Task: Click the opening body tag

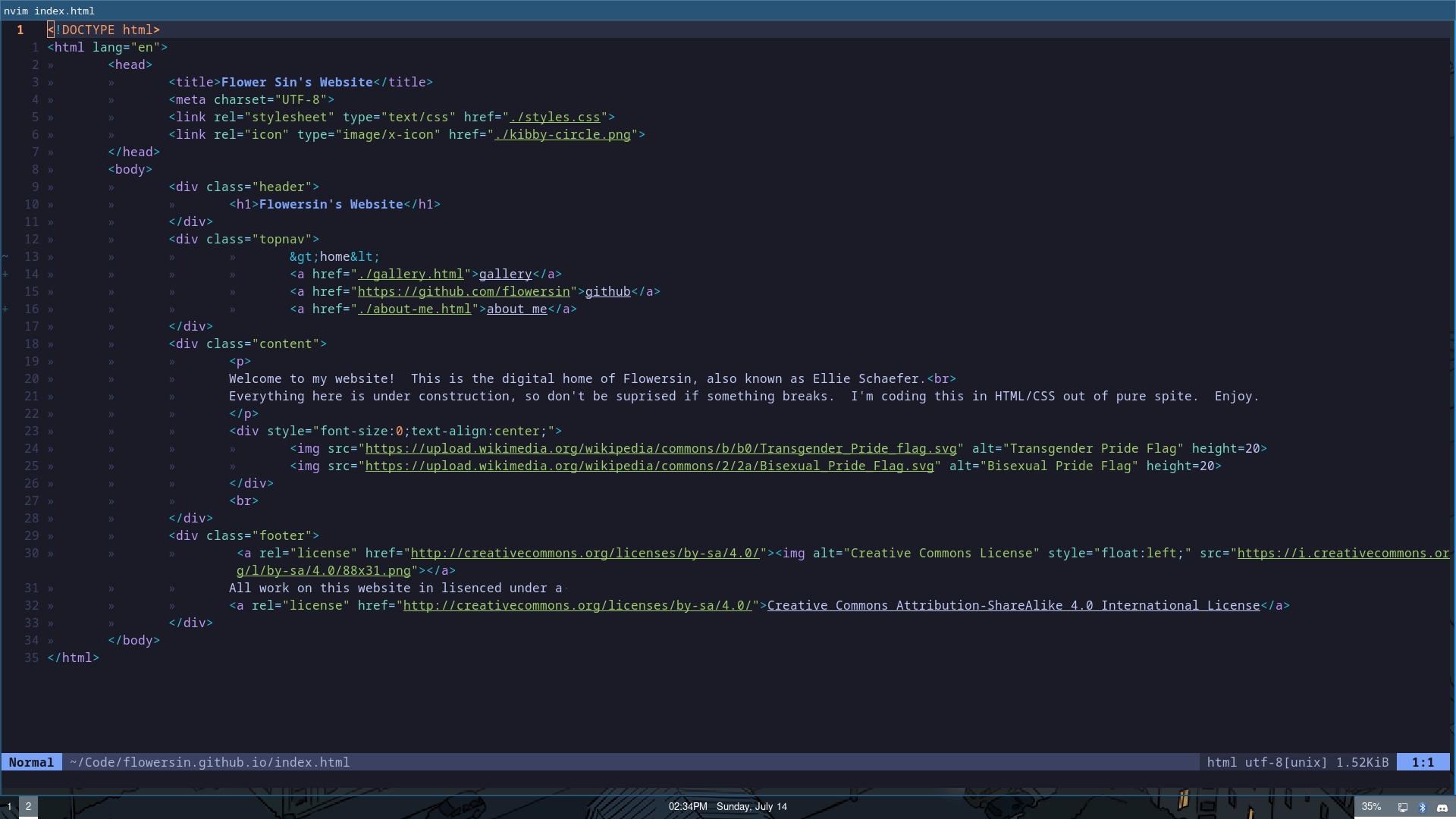Action: coord(130,169)
